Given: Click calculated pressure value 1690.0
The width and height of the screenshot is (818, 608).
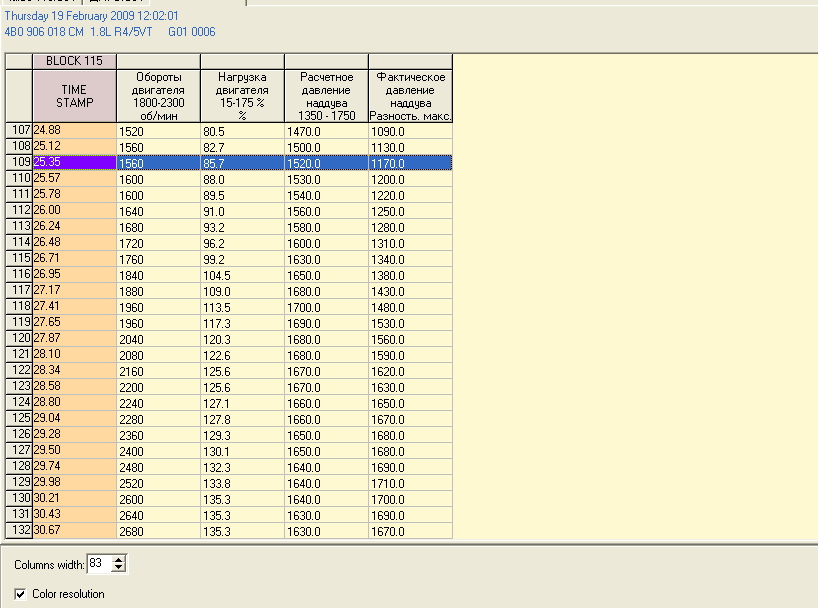Looking at the screenshot, I should tap(327, 323).
